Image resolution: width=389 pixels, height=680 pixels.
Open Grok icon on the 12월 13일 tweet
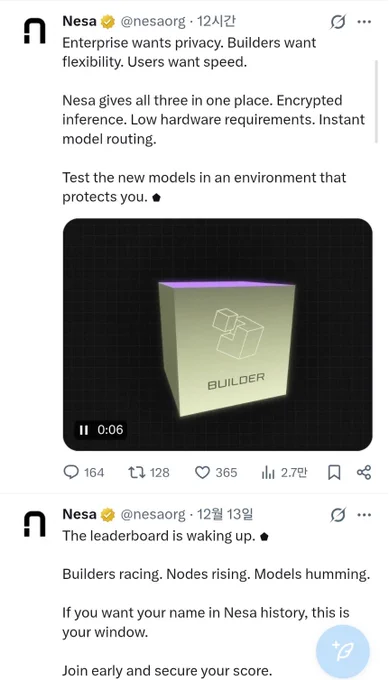pyautogui.click(x=338, y=515)
